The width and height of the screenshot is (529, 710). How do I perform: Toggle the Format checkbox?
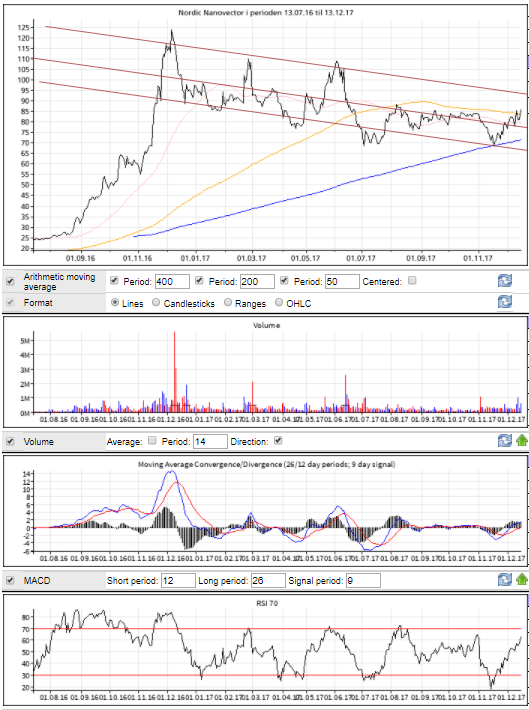click(x=10, y=302)
